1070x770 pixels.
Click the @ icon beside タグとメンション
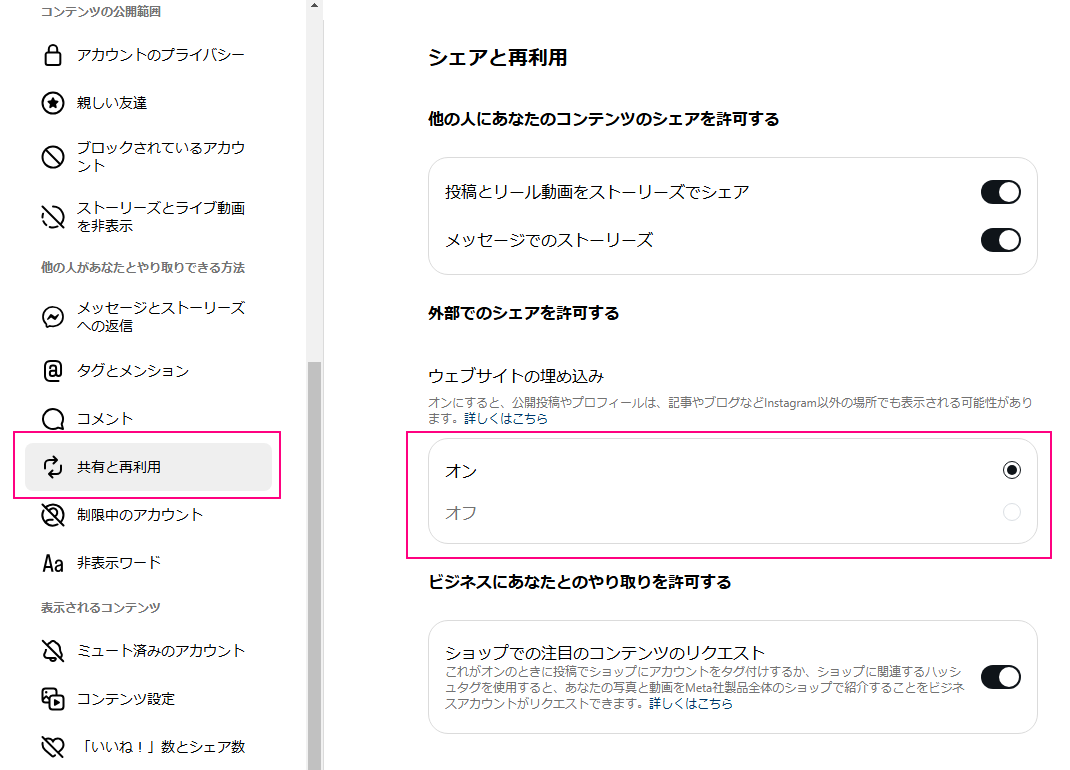[x=53, y=371]
